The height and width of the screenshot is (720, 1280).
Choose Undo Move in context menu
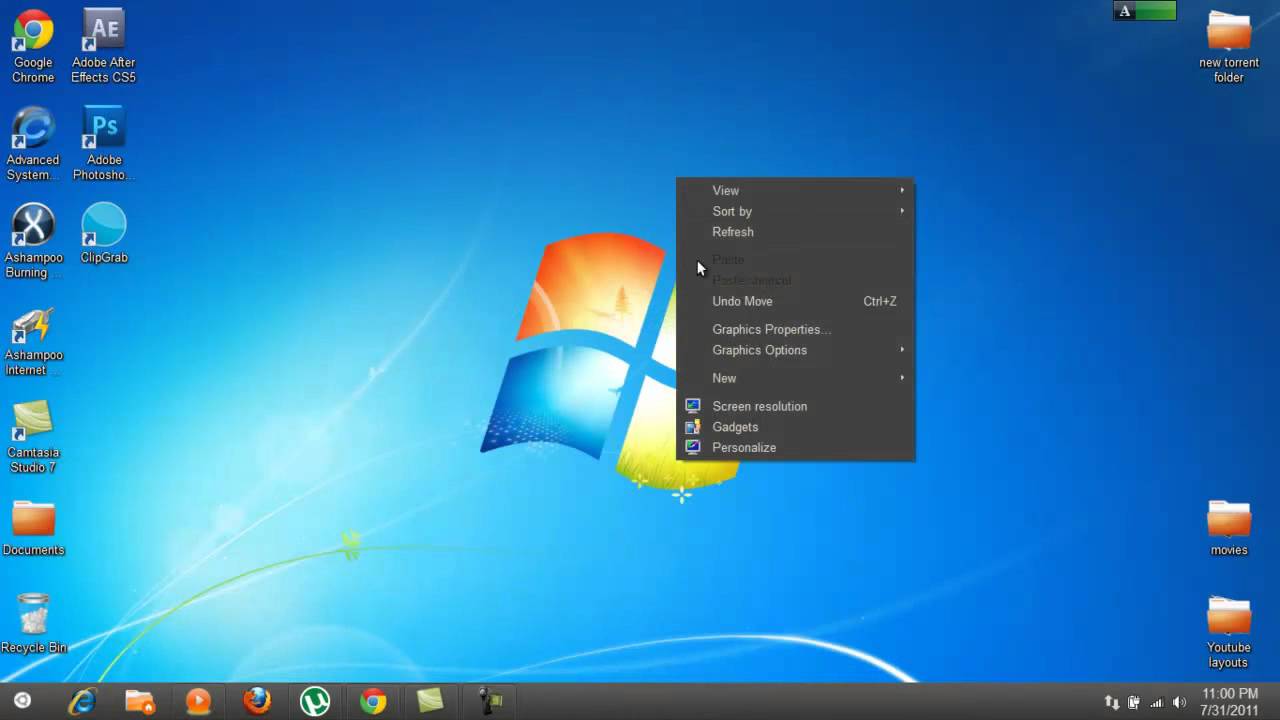795,301
